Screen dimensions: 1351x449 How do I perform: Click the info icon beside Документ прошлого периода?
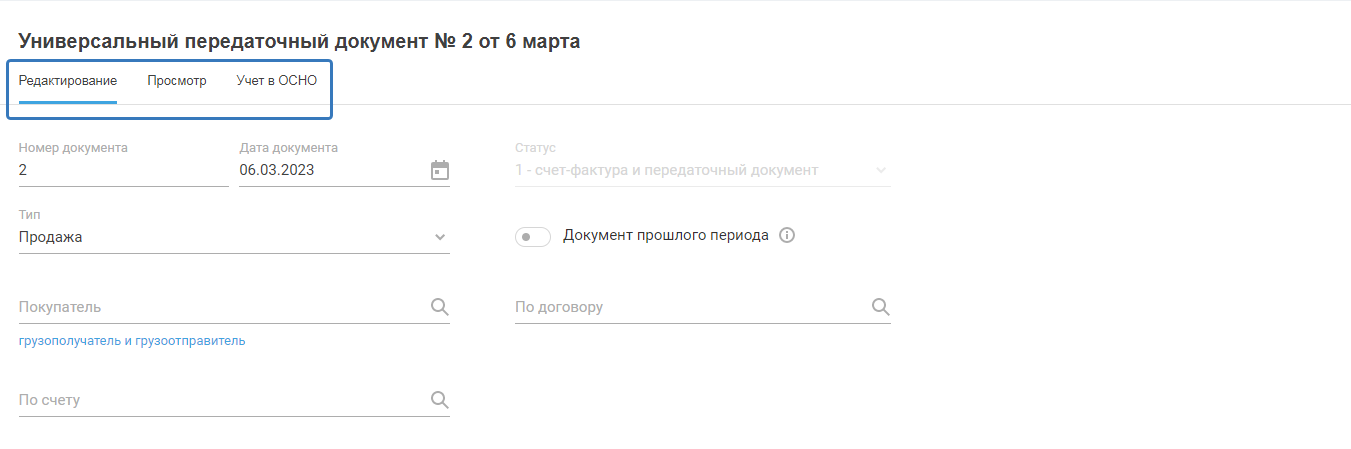click(786, 236)
